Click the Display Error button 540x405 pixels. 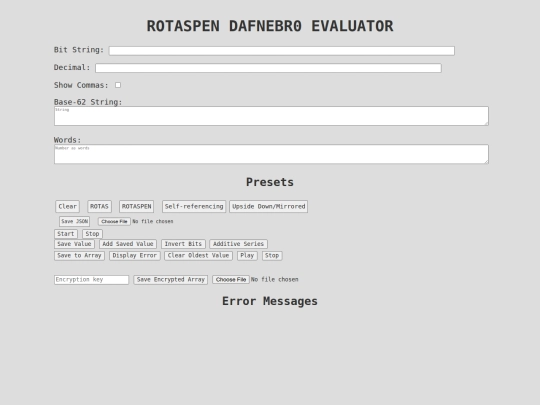pyautogui.click(x=135, y=256)
